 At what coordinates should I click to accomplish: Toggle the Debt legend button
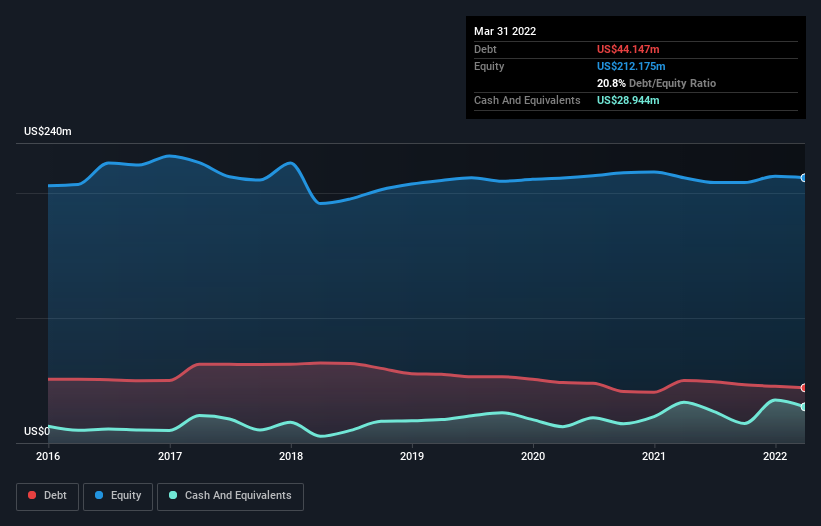coord(47,496)
